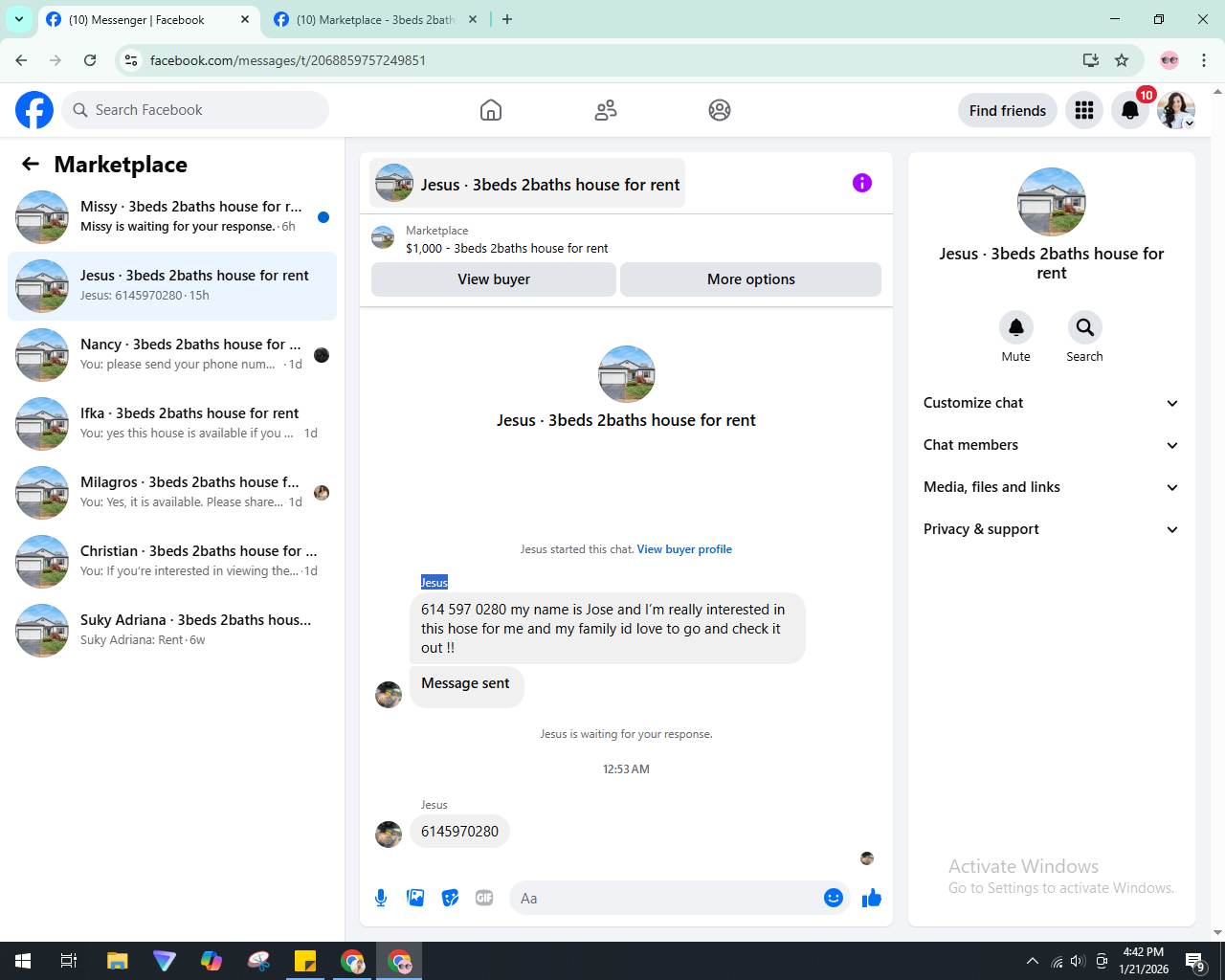Open the emoji picker in message box
The width and height of the screenshot is (1225, 980).
click(834, 898)
